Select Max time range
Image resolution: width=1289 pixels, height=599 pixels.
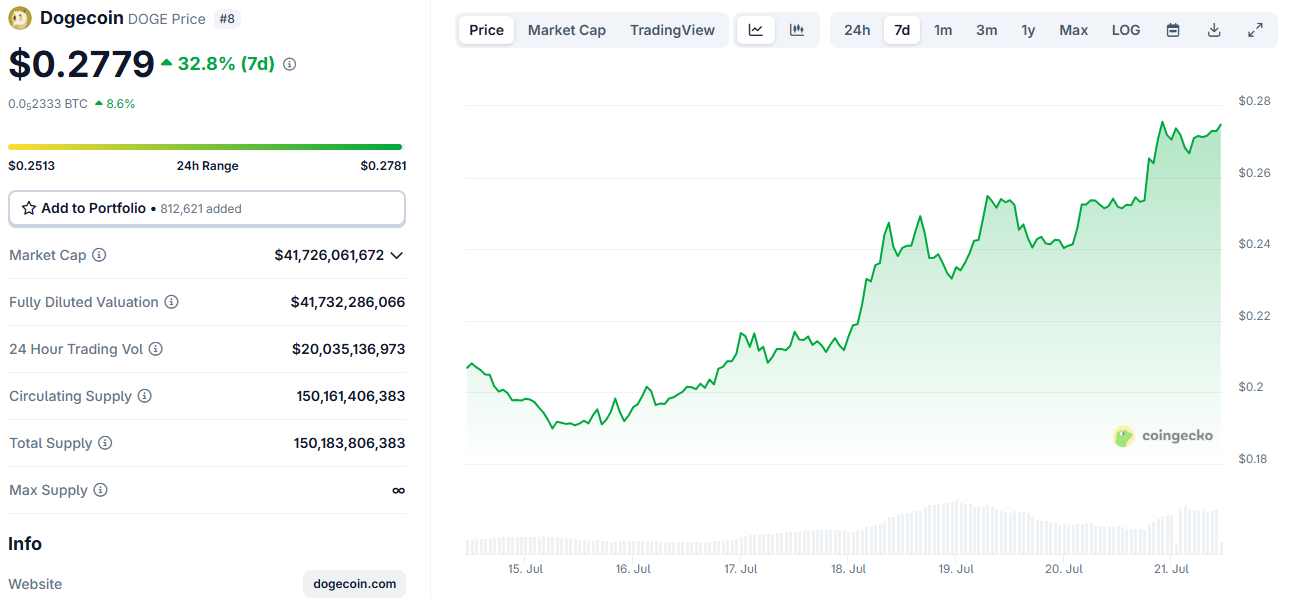1074,30
